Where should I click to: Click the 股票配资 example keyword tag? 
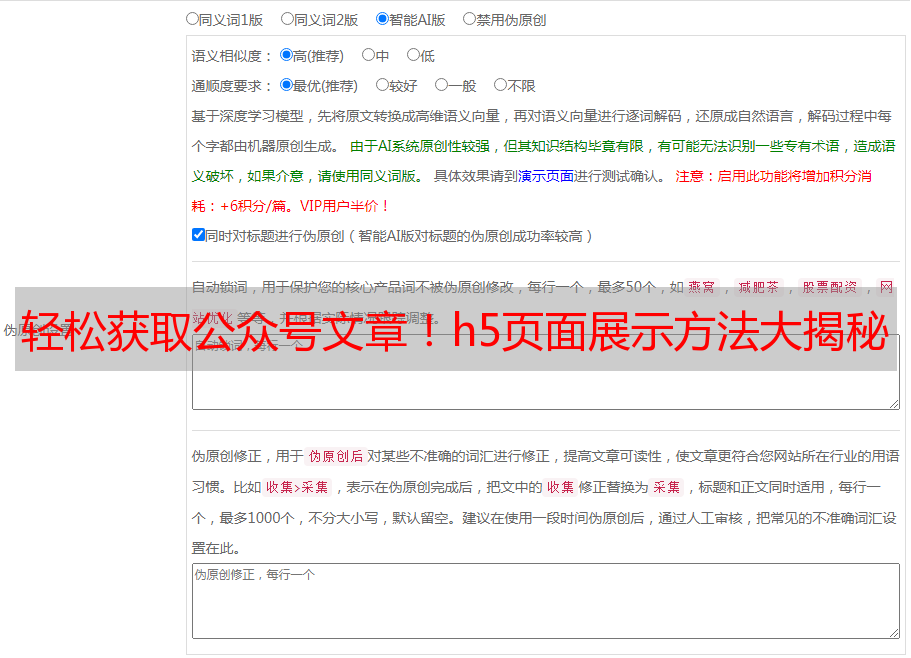[x=830, y=287]
